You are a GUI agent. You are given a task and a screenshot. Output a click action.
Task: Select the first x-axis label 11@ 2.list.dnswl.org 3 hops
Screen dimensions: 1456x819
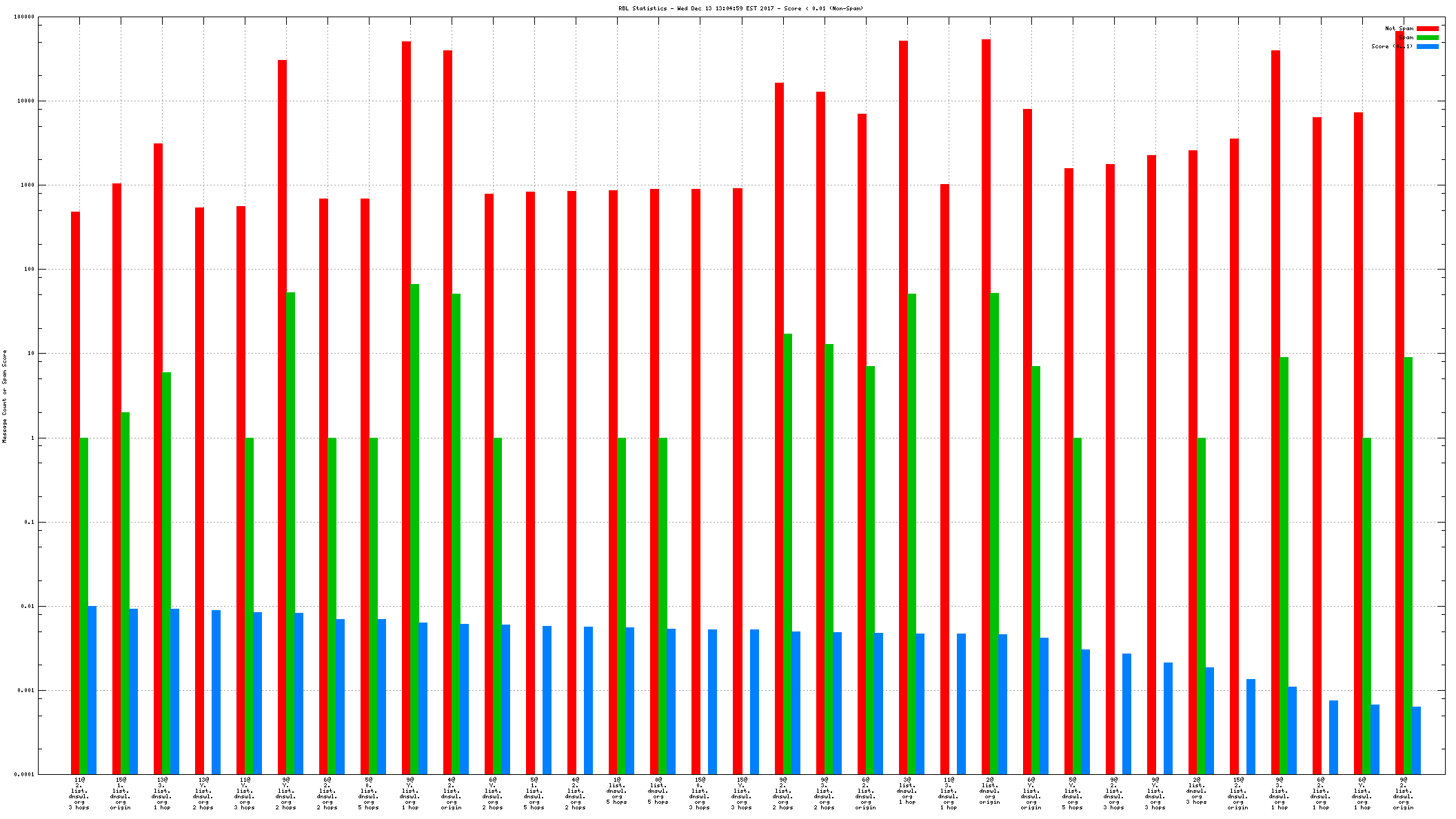79,793
